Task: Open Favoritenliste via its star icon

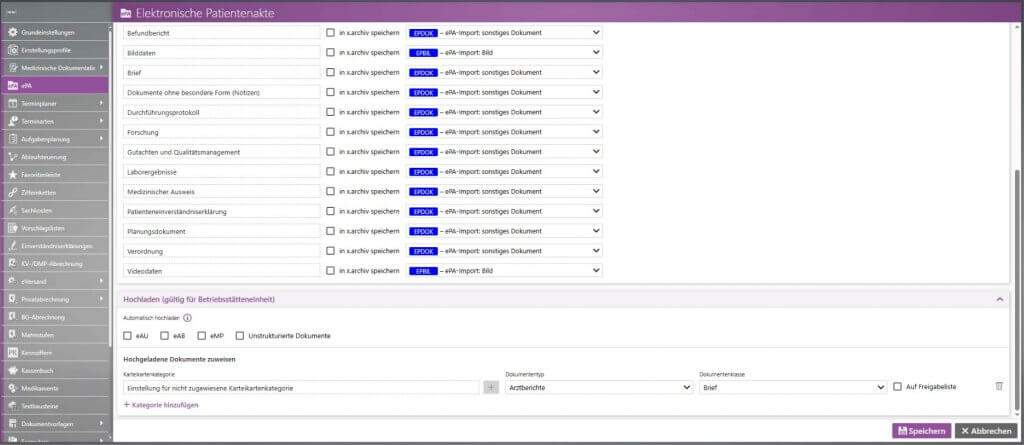Action: tap(13, 174)
